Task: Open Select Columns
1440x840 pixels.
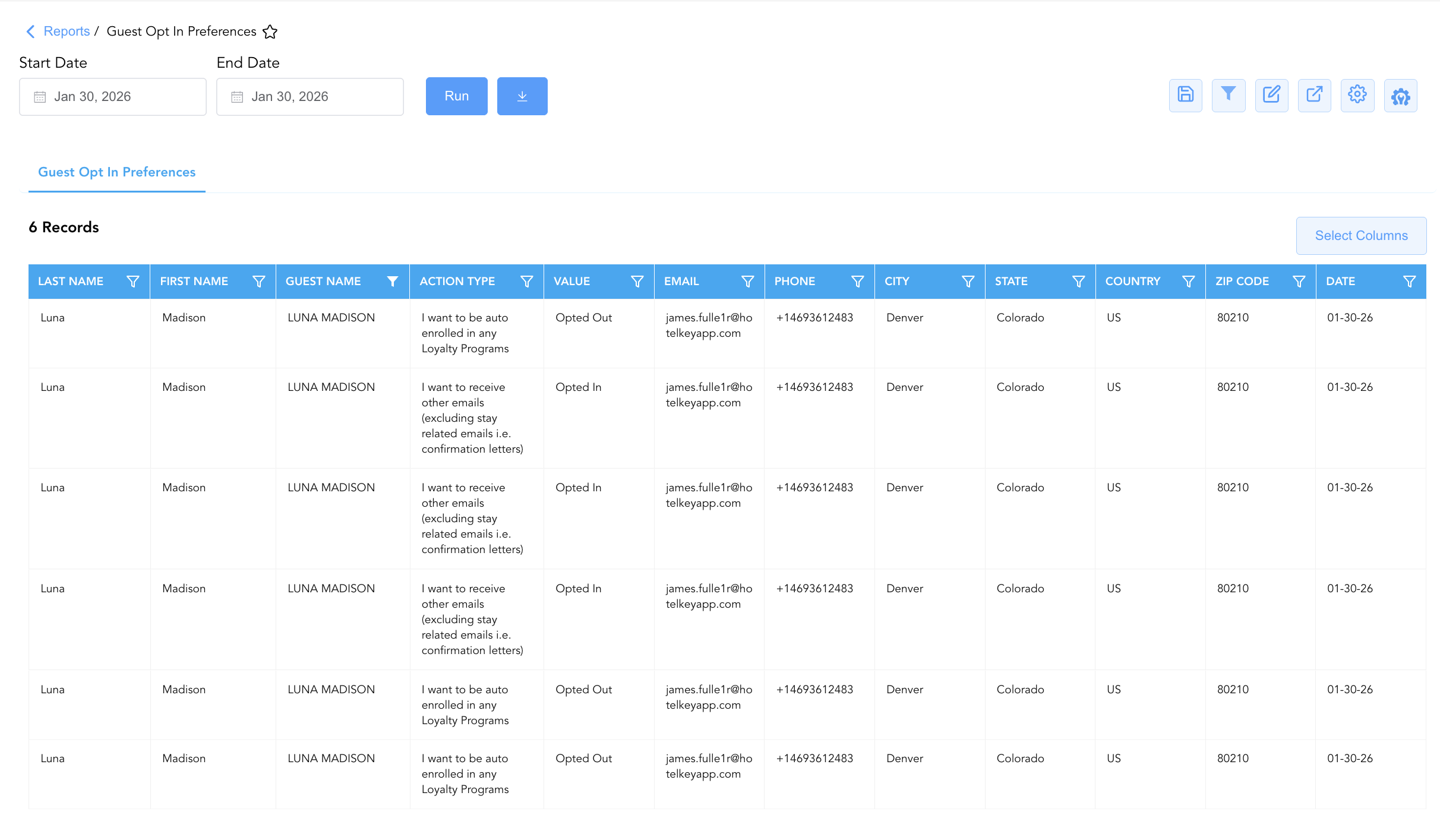Action: tap(1362, 236)
